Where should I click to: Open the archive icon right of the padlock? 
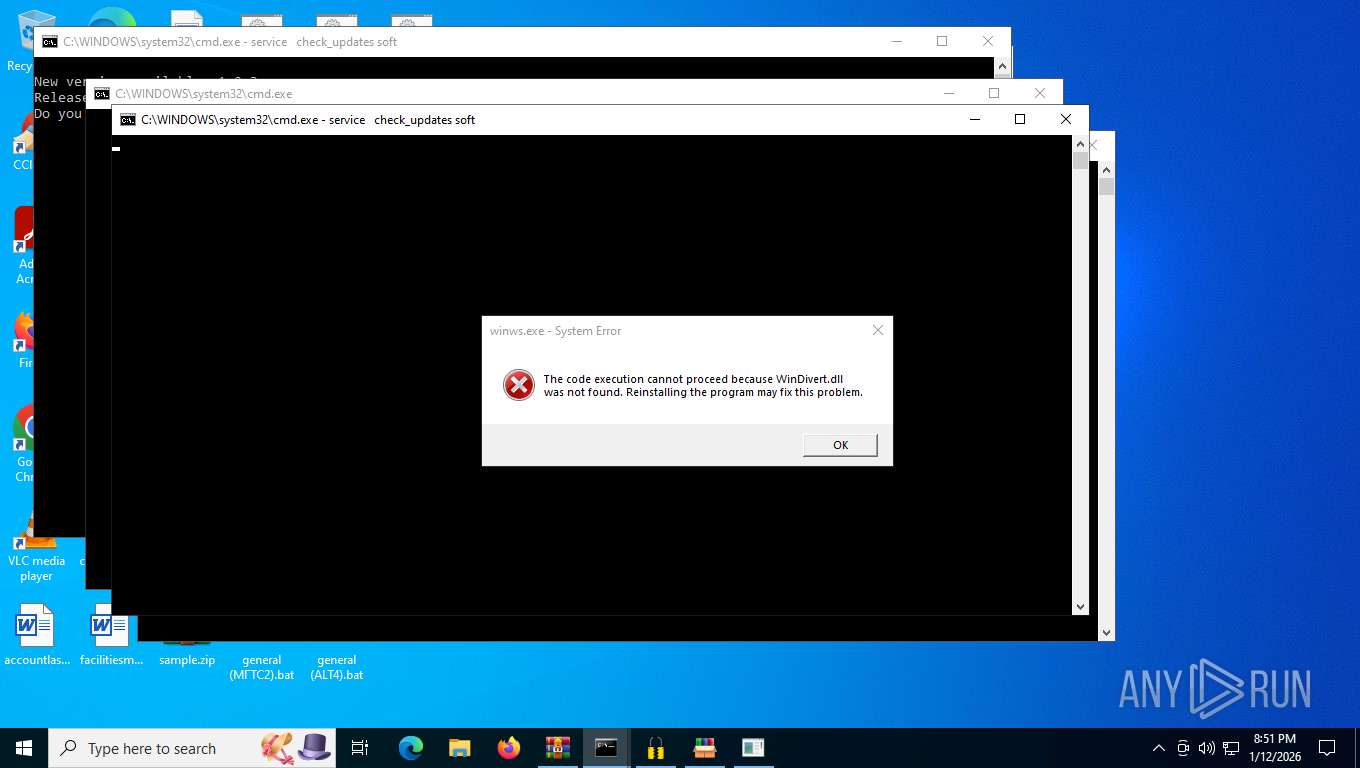pos(705,748)
